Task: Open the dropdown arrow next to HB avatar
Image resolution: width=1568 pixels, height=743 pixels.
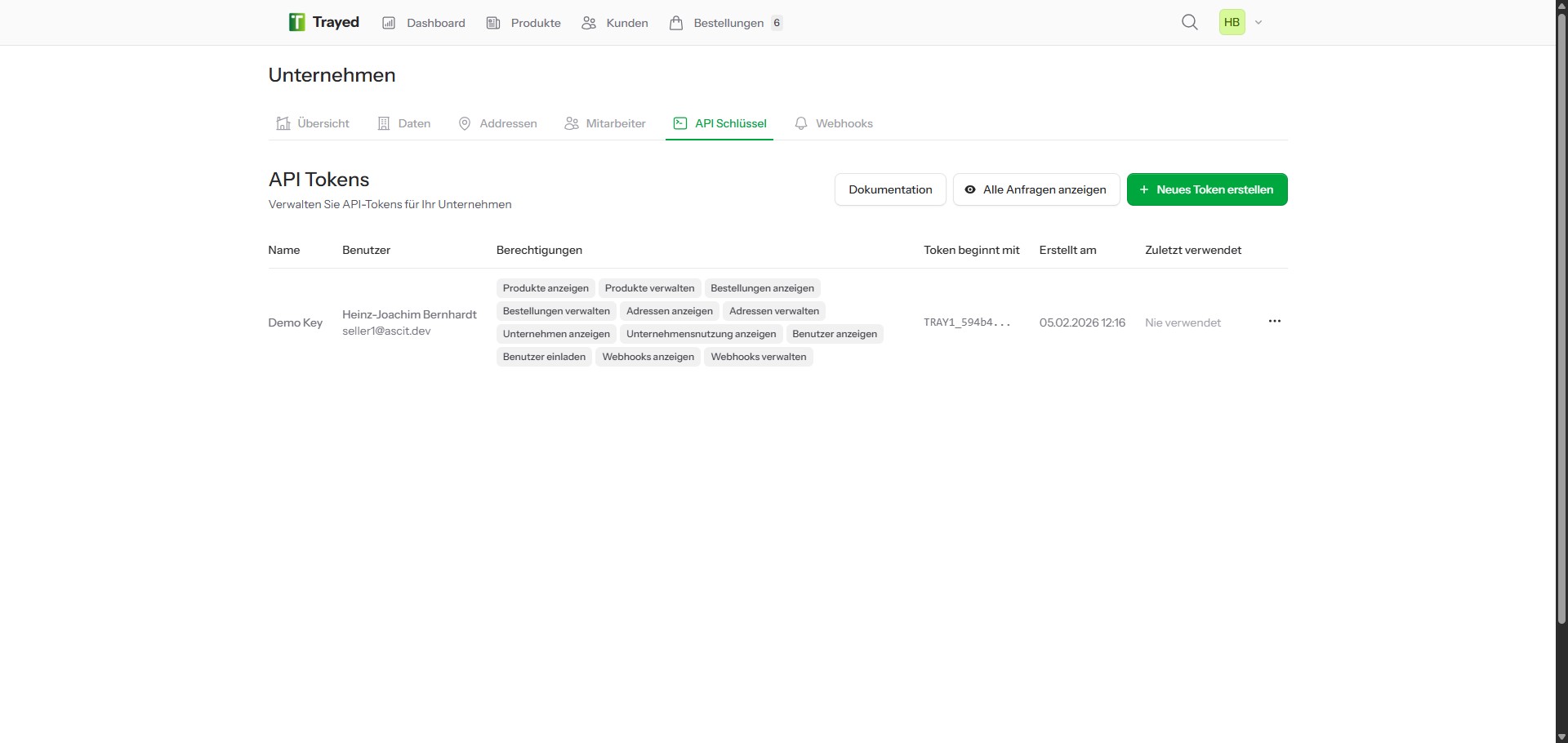Action: coord(1258,22)
